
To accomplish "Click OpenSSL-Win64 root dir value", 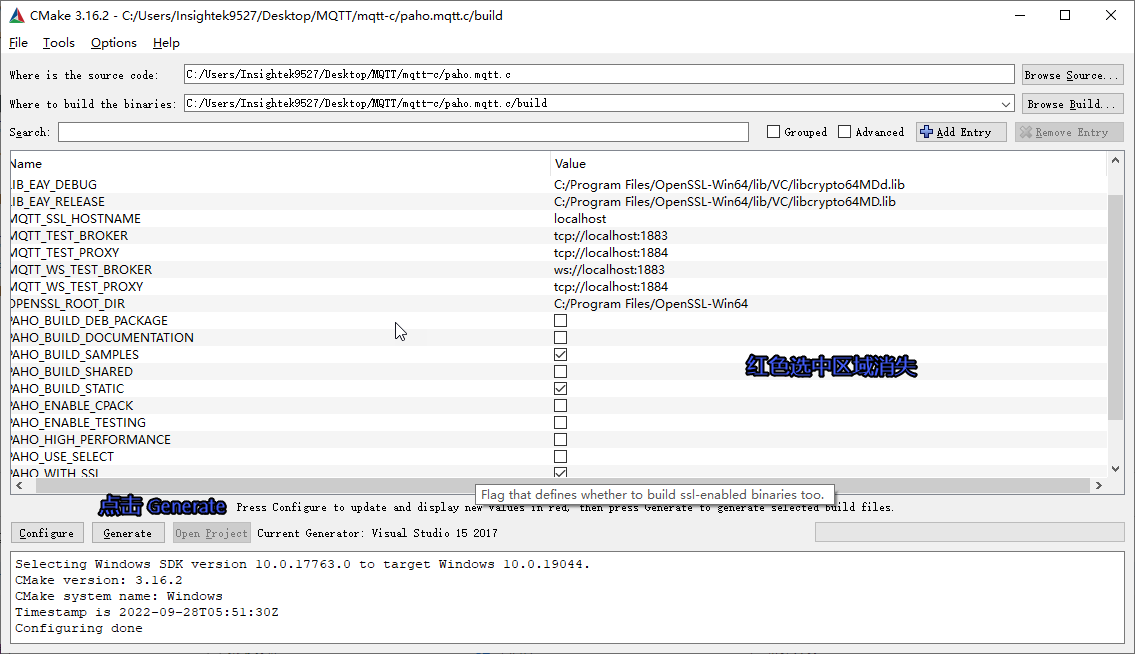I will (651, 303).
